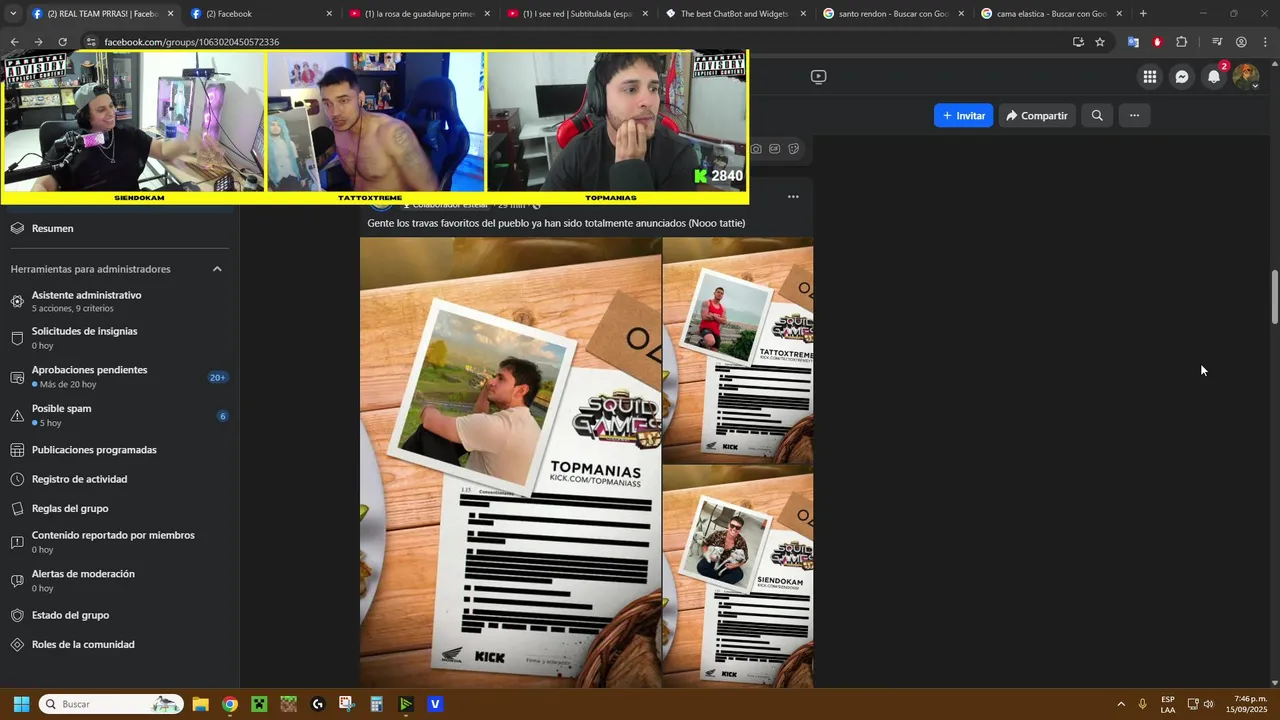Open Resumen in the sidebar
1280x720 pixels.
(x=118, y=229)
